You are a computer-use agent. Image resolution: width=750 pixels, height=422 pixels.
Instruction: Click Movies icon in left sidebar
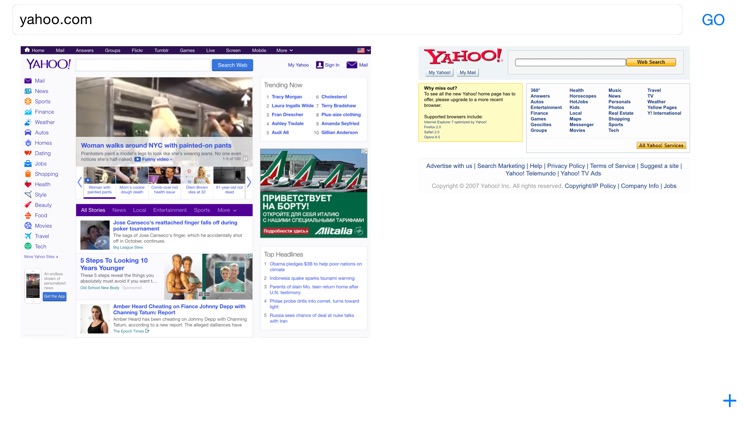[28, 226]
